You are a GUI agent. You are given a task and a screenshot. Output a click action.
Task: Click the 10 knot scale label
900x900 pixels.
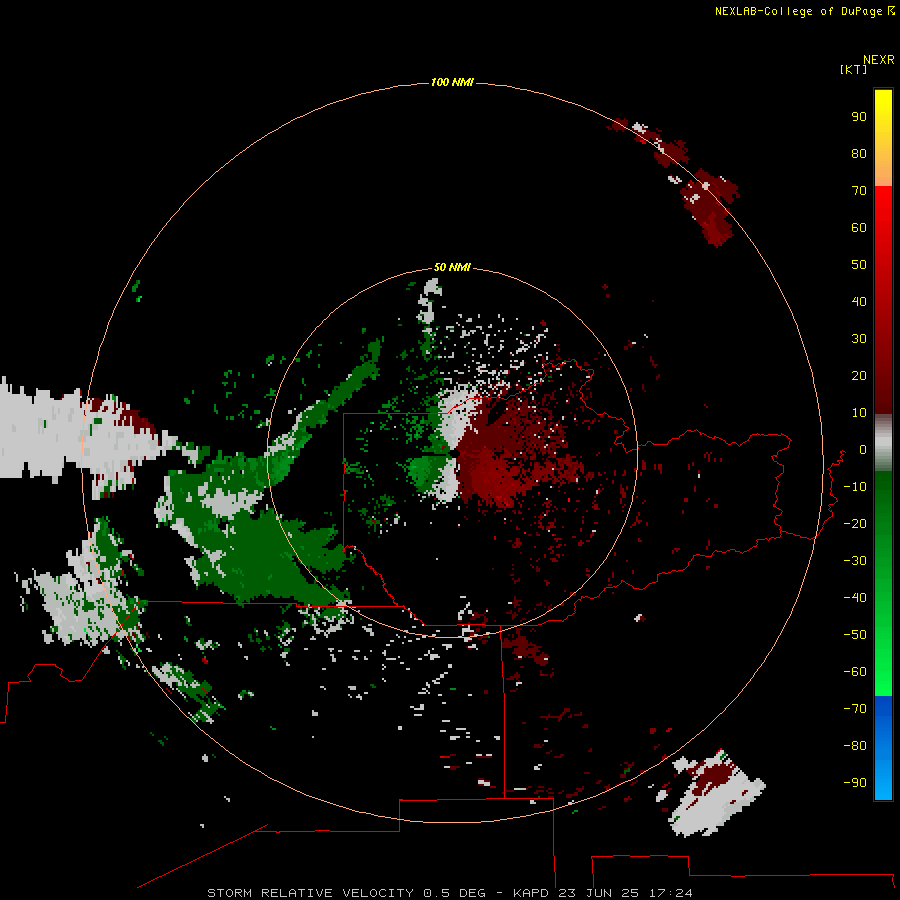[859, 413]
